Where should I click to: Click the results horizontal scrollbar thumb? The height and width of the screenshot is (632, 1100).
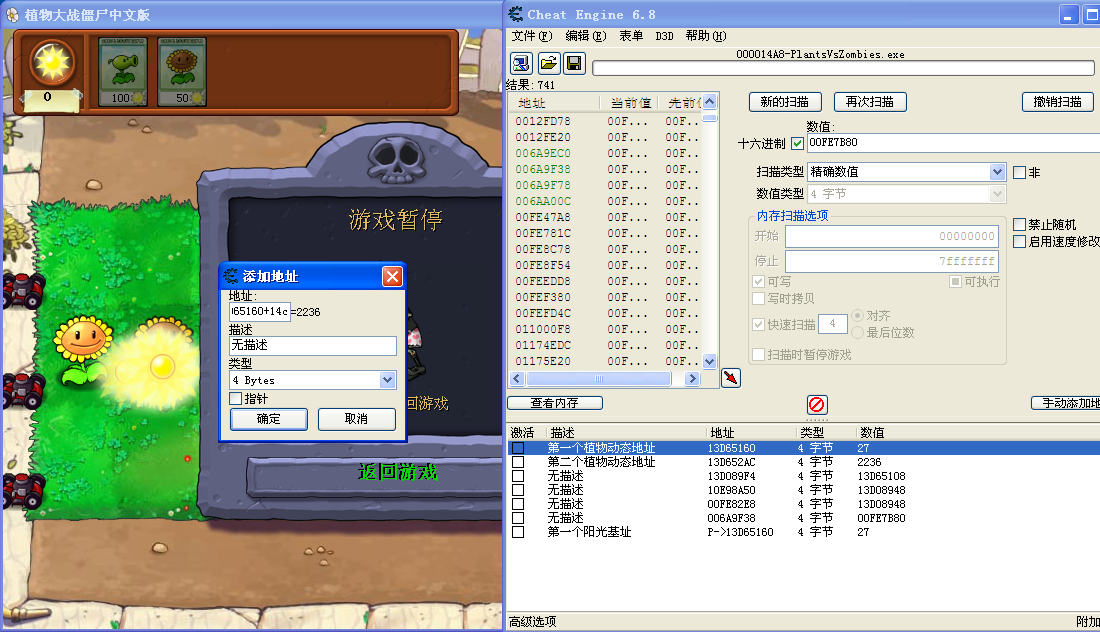pos(598,379)
